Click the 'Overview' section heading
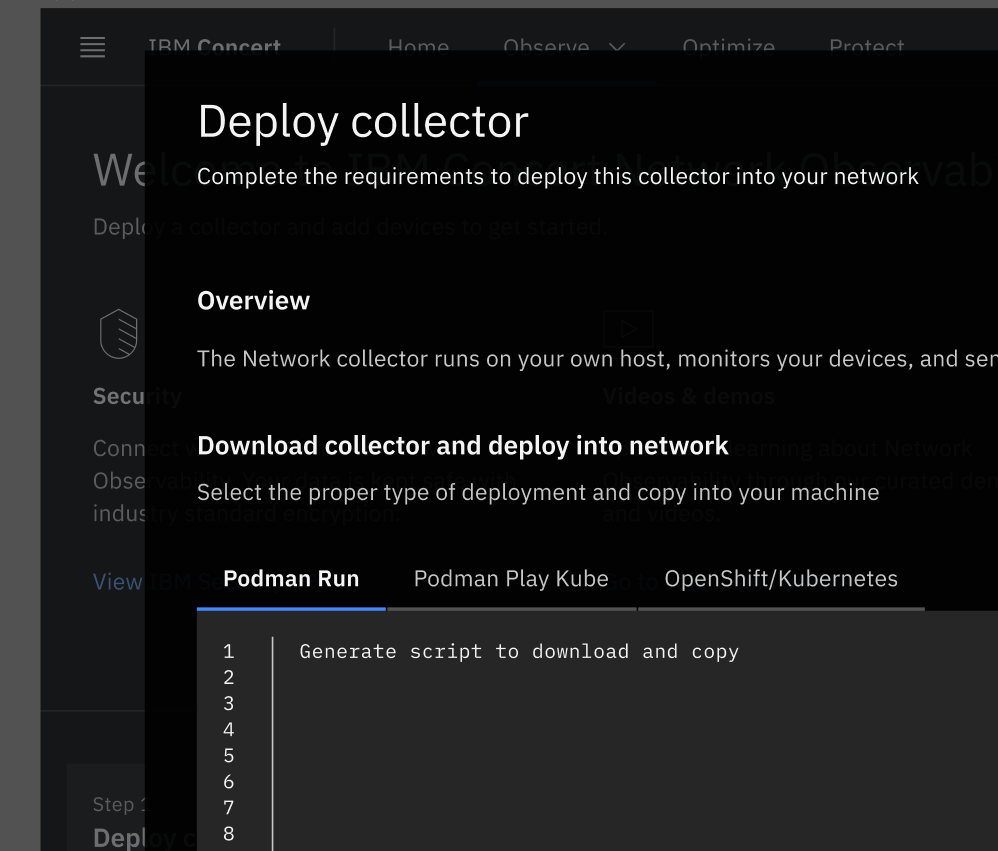Viewport: 998px width, 851px height. 253,300
